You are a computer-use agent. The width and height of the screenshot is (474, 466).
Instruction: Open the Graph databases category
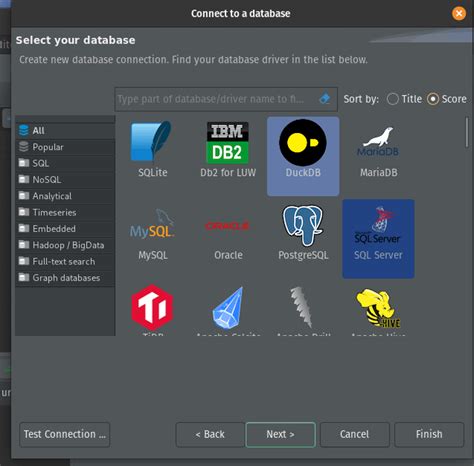pos(65,278)
